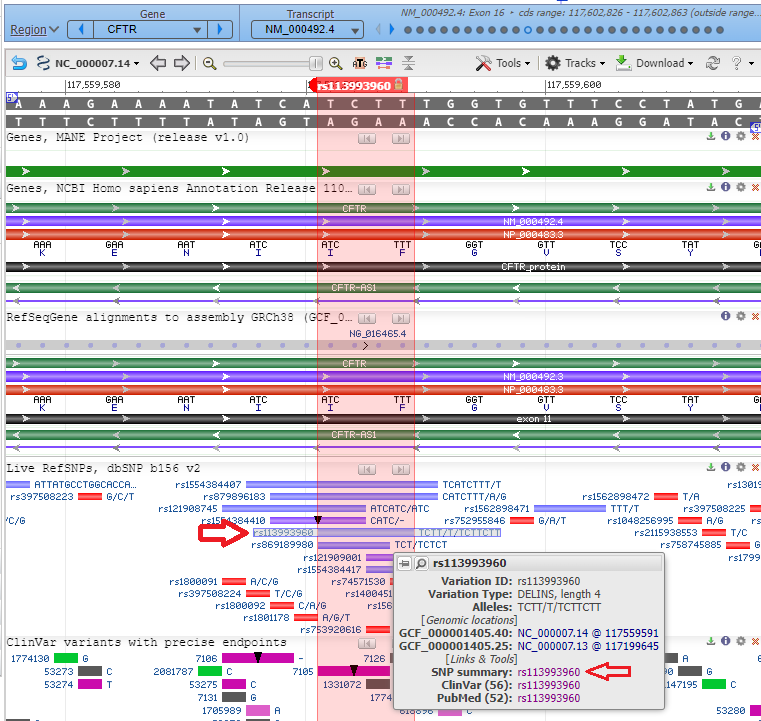Expand the help menu dropdown arrow
The image size is (761, 721).
pyautogui.click(x=751, y=64)
